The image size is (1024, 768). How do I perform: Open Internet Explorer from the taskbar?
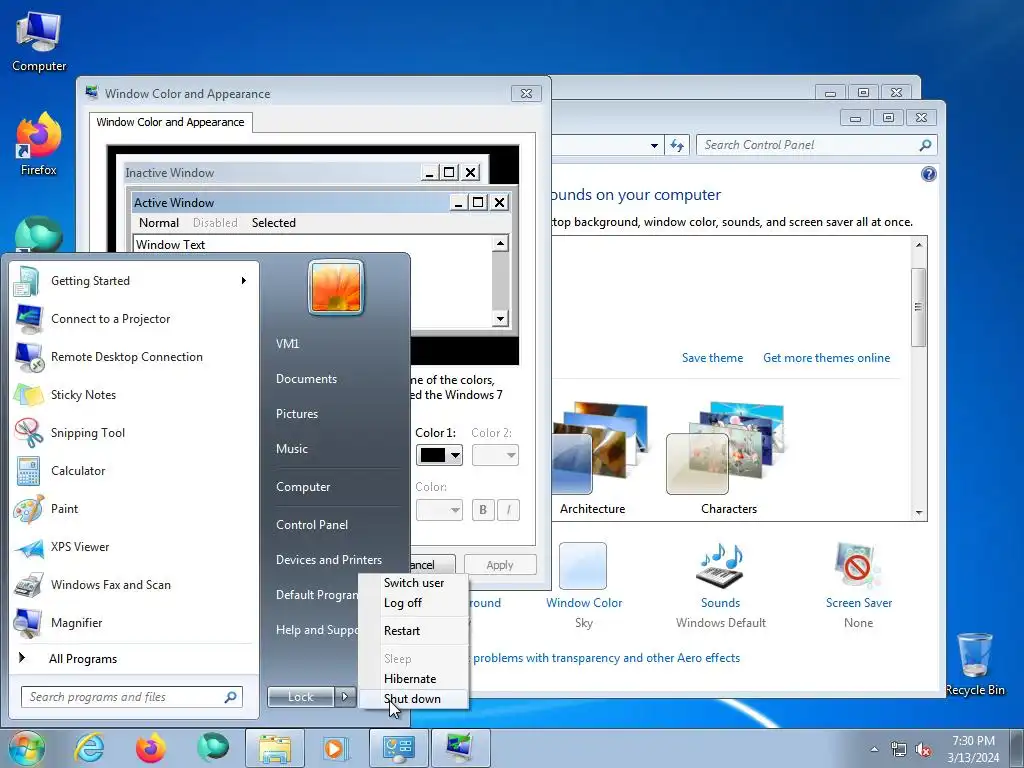(x=89, y=748)
